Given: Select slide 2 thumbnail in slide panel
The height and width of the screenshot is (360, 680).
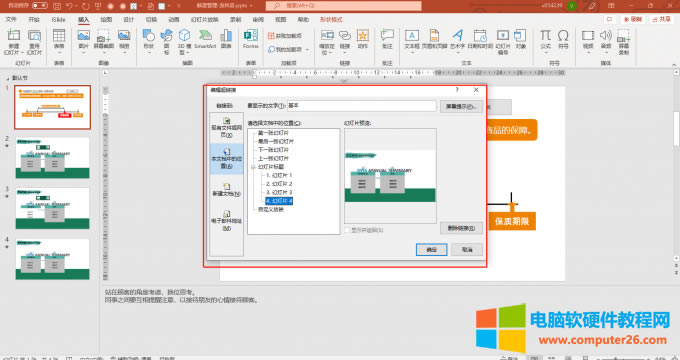Looking at the screenshot, I should [52, 158].
